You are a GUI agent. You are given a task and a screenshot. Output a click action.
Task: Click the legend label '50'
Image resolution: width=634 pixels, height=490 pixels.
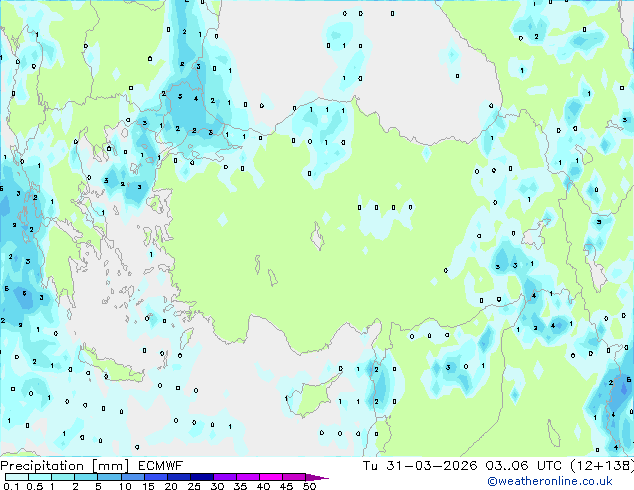(x=309, y=486)
